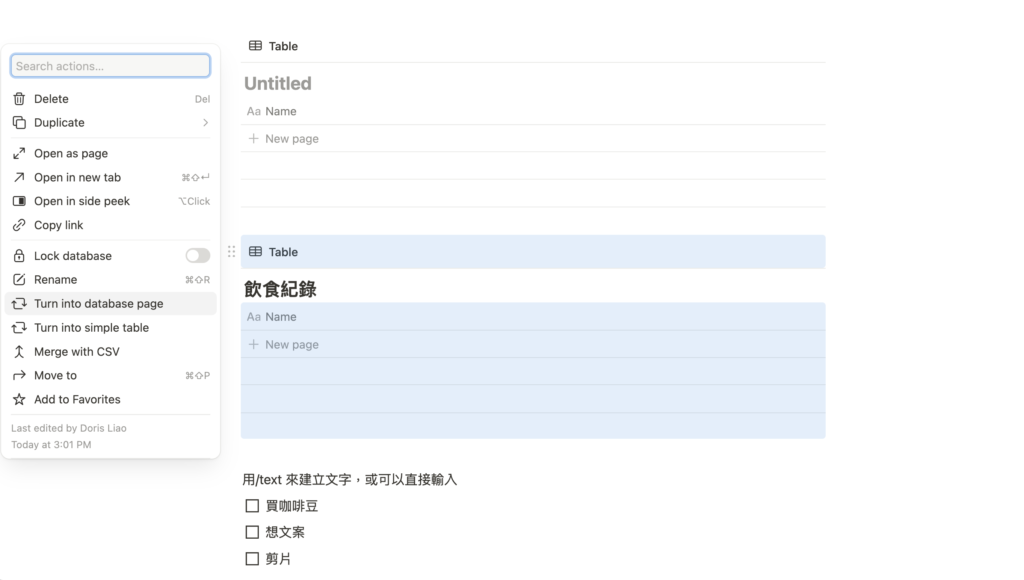Click the Merge with CSV icon
Viewport: 1024px width, 580px height.
coord(19,352)
